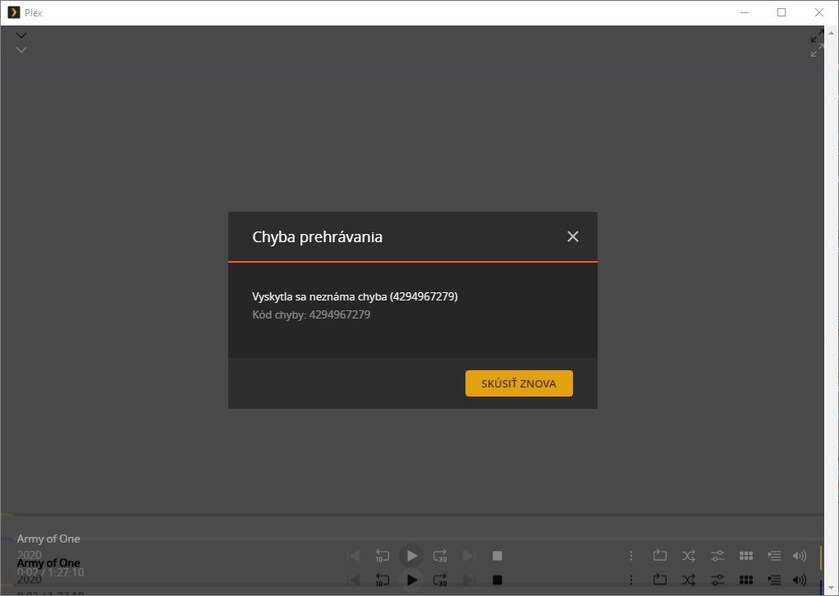
Task: Click the black volume speaker icon
Action: click(799, 580)
